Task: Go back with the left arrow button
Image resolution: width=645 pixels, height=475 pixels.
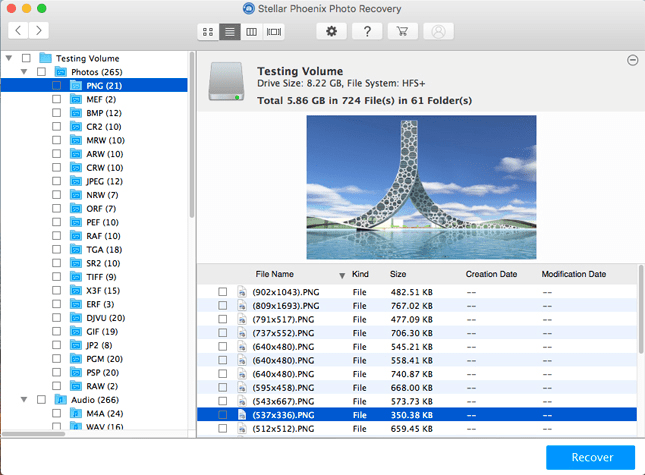Action: [18, 30]
